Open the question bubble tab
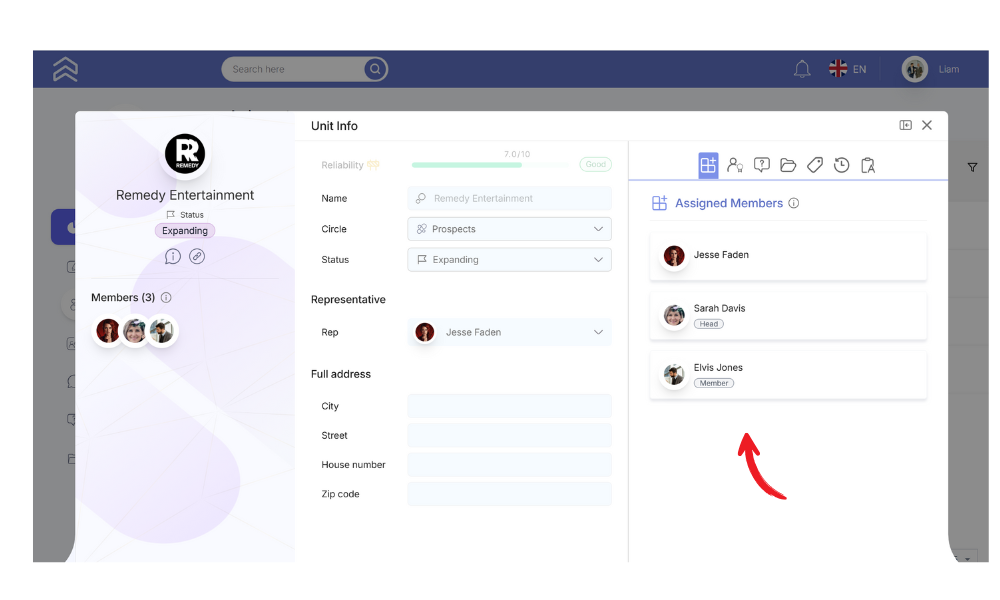Viewport: 1000px width, 600px height. pos(761,165)
